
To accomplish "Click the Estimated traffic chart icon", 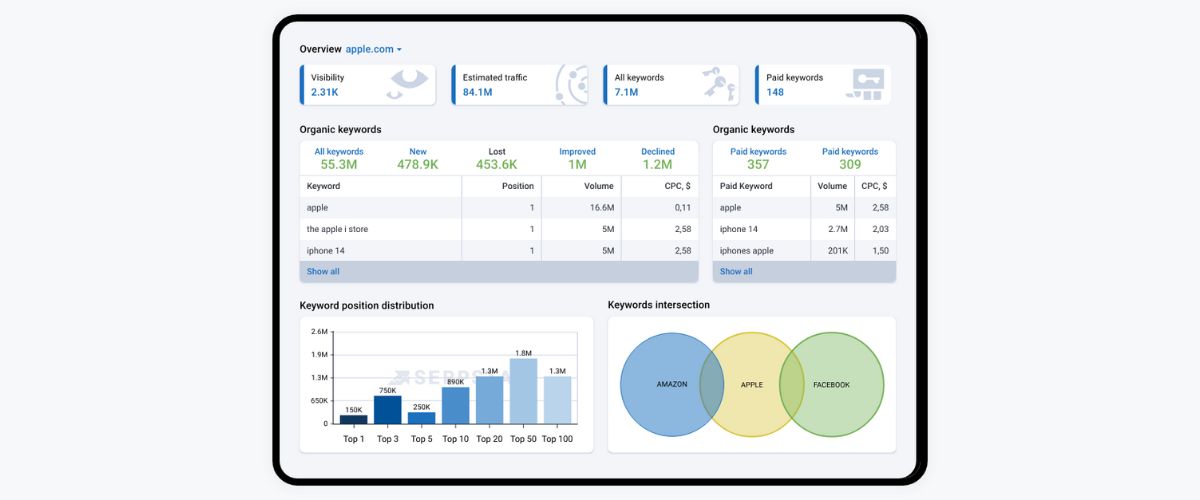I will coord(571,84).
